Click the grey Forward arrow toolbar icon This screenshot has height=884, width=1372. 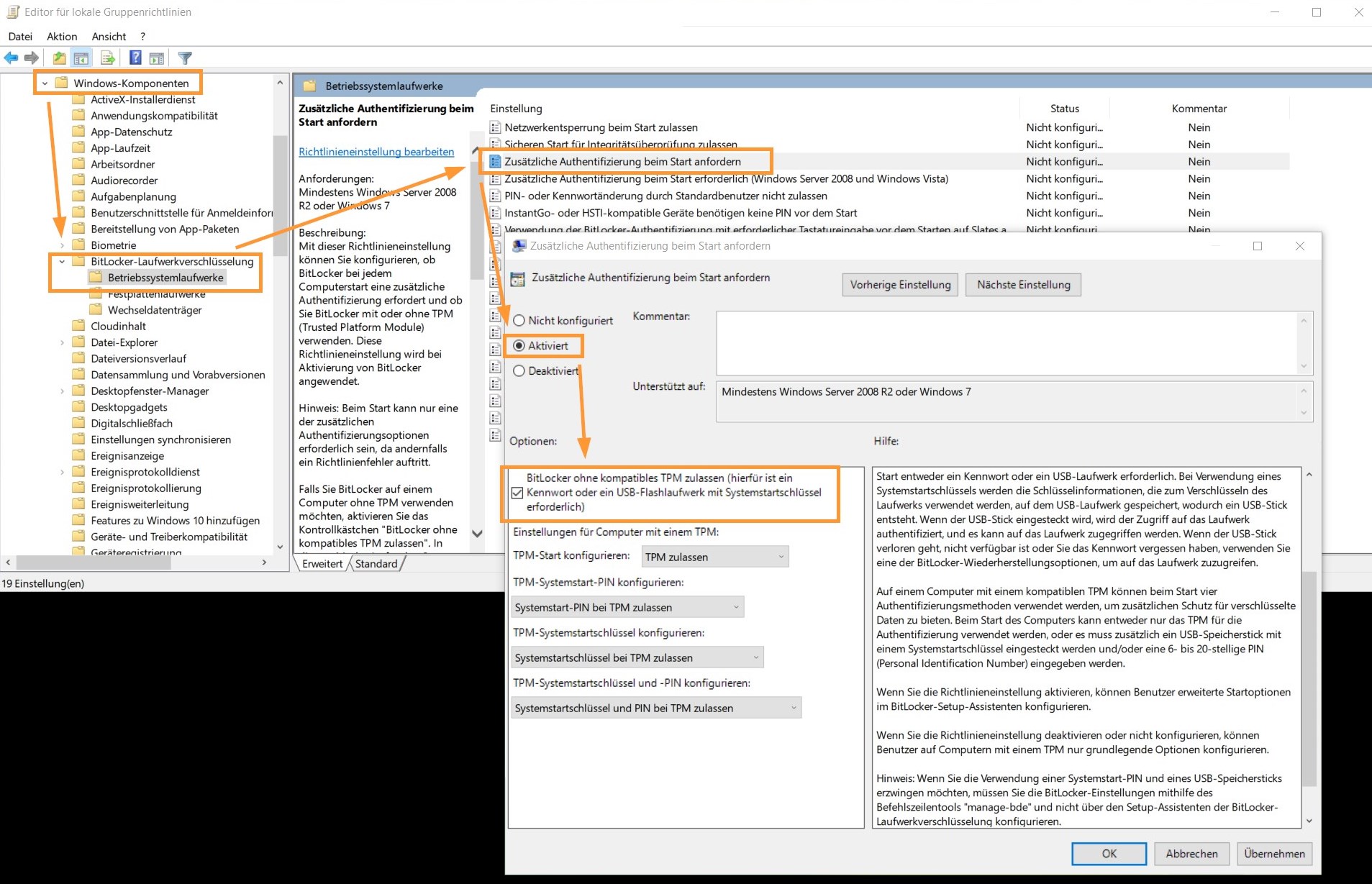click(x=31, y=58)
